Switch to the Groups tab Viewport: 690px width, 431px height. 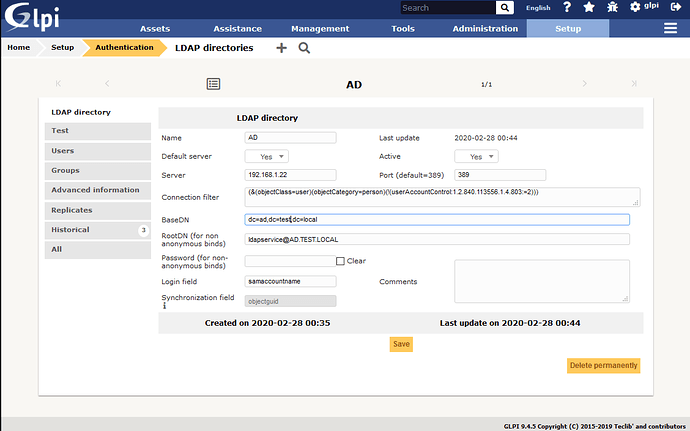pyautogui.click(x=98, y=171)
